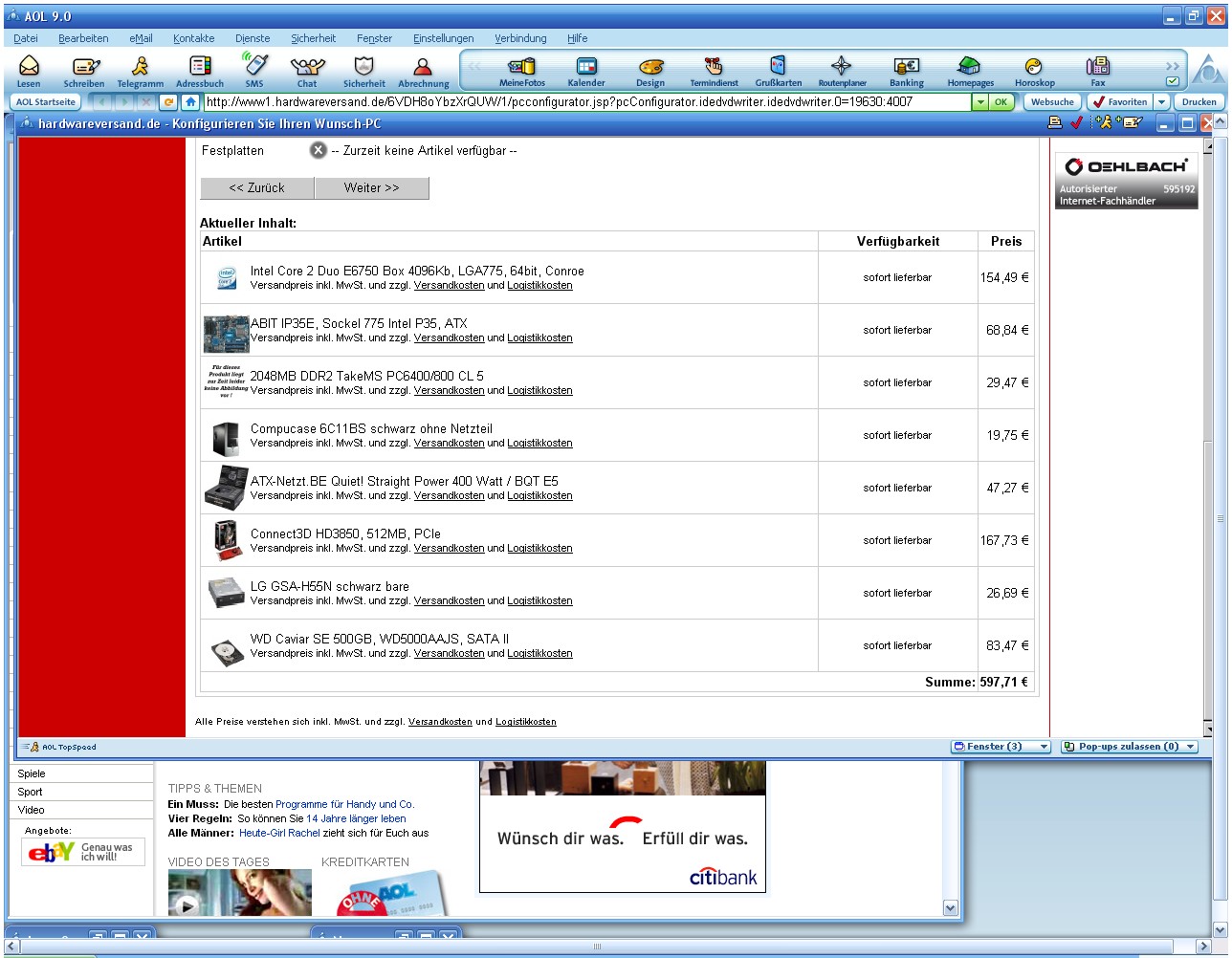The width and height of the screenshot is (1232, 958).
Task: Open the Lesen mail icon
Action: 29,71
